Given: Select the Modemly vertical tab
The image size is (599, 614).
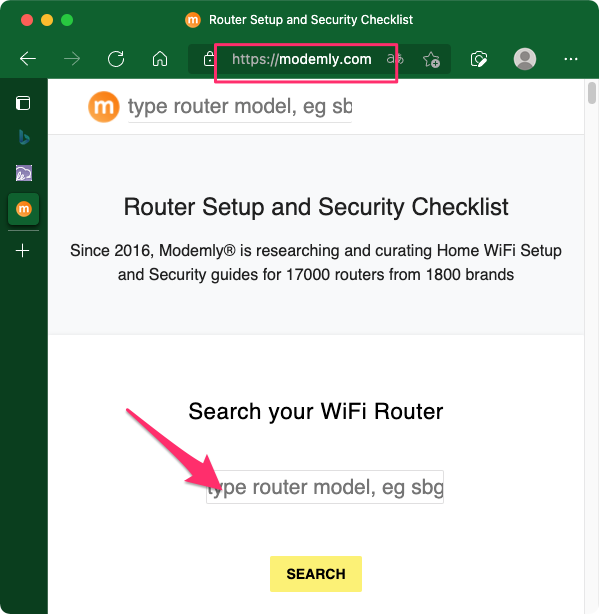Looking at the screenshot, I should [23, 209].
